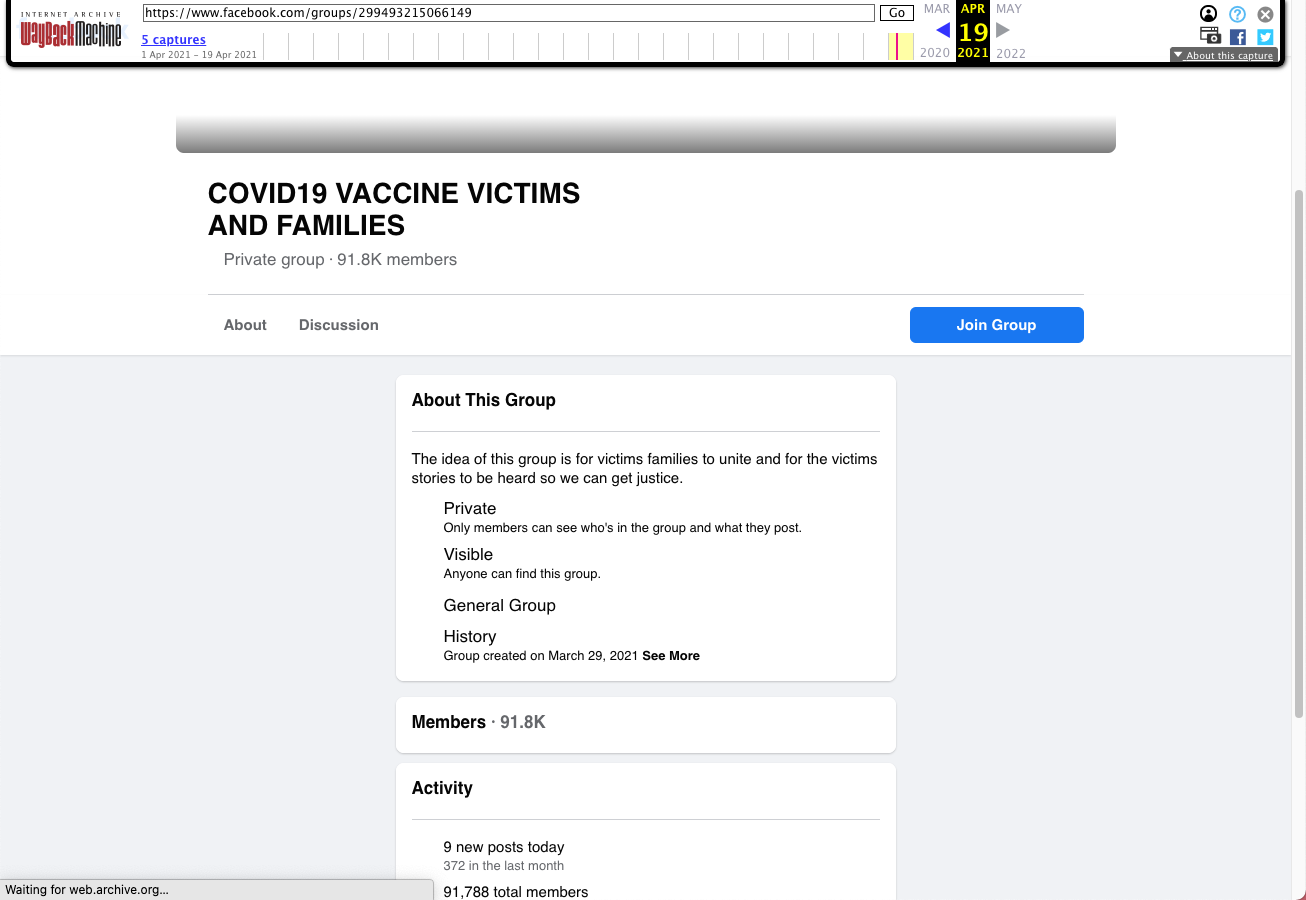Select the next capture gray arrow
The width and height of the screenshot is (1306, 900).
coord(1002,29)
